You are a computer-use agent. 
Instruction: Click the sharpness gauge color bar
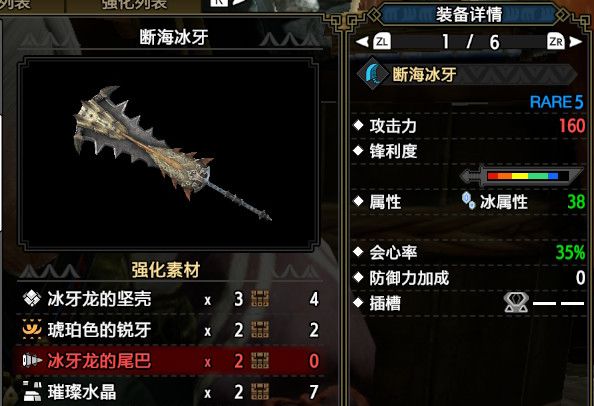pyautogui.click(x=523, y=176)
